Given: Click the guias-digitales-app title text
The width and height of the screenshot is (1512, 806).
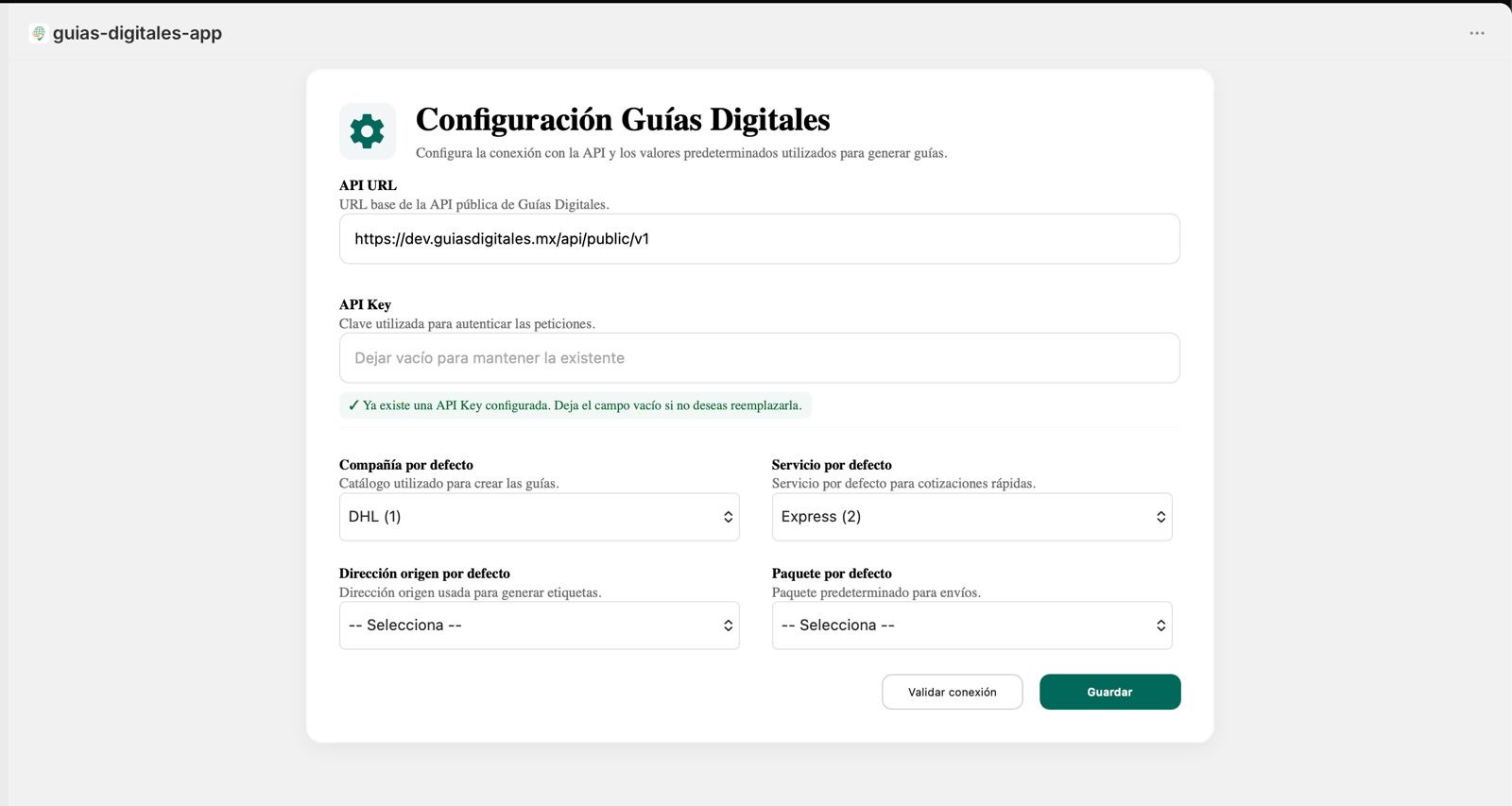Looking at the screenshot, I should click(x=137, y=33).
